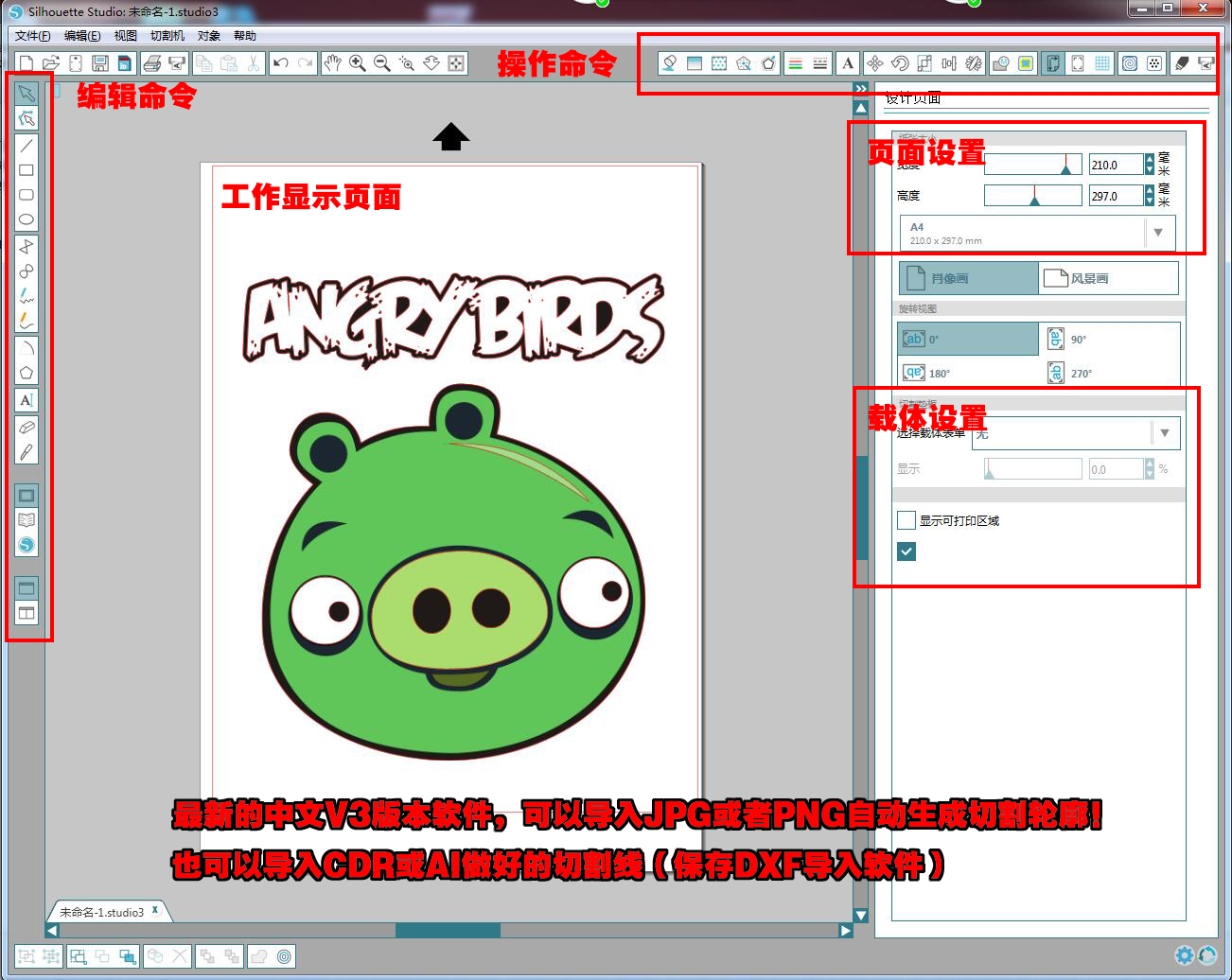Image resolution: width=1232 pixels, height=980 pixels.
Task: Choose the ellipse drawing tool
Action: (x=26, y=219)
